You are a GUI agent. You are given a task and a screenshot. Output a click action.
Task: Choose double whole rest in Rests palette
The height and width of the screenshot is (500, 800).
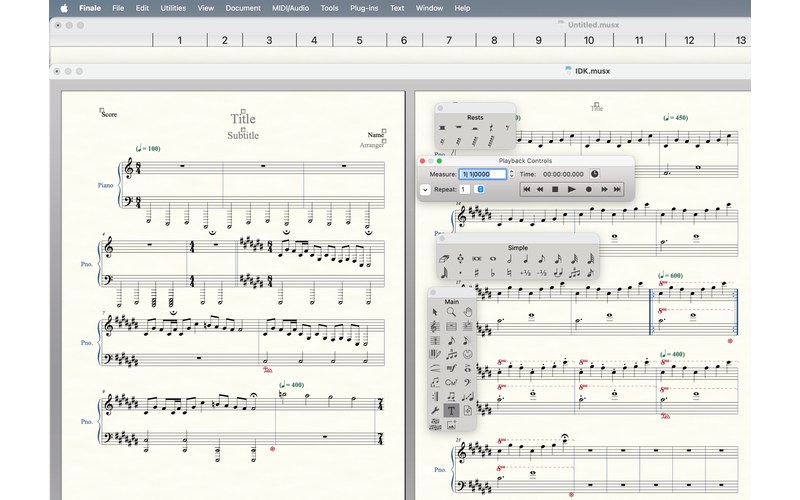[442, 128]
